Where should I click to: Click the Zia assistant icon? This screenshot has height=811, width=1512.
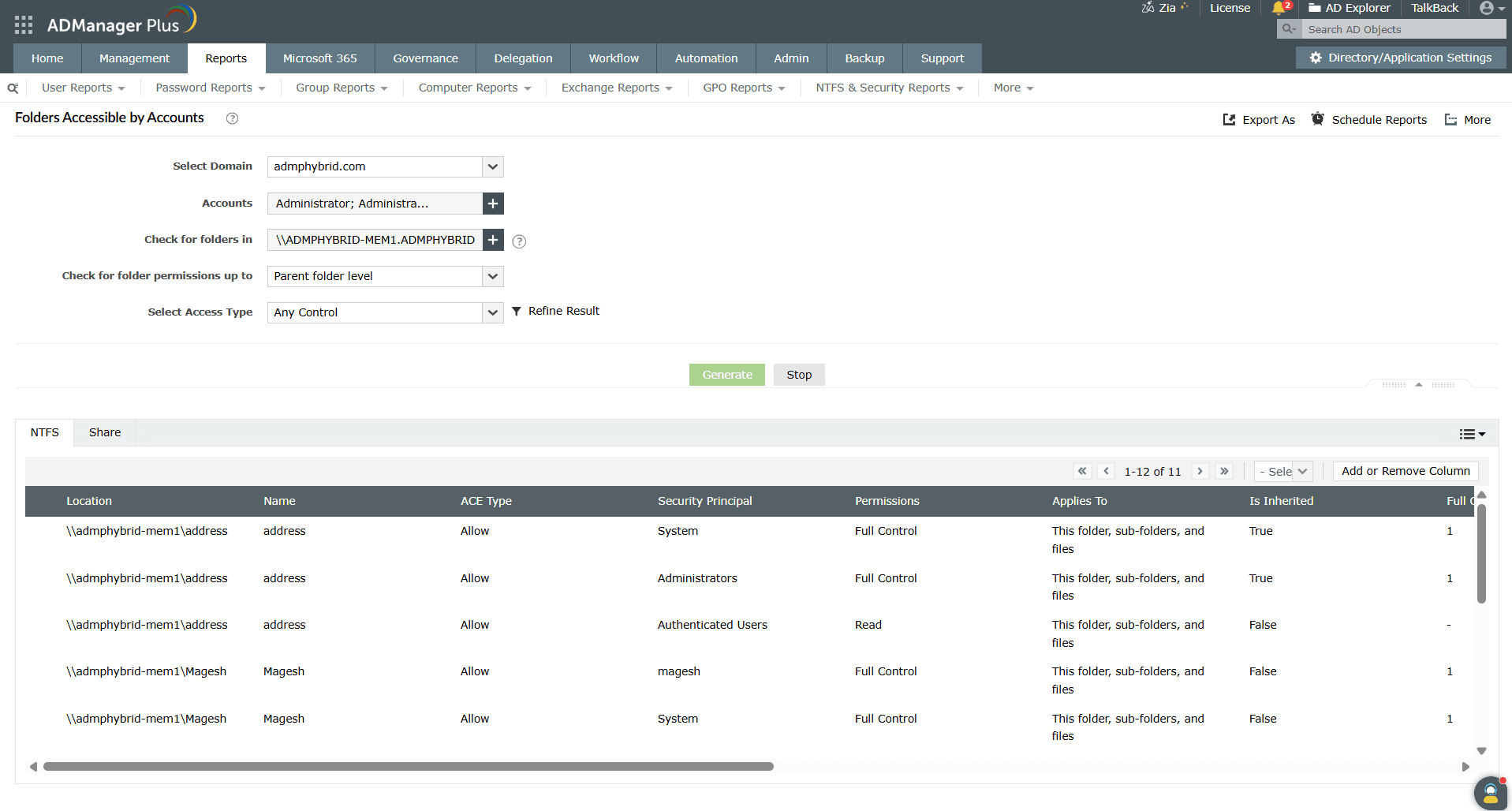coord(1148,8)
